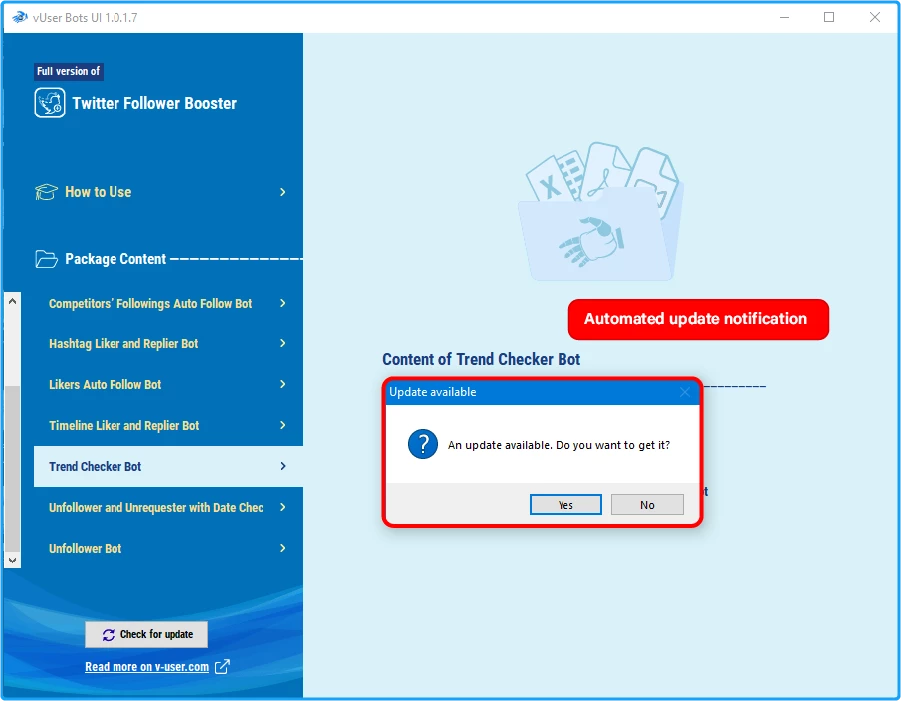Image resolution: width=901 pixels, height=701 pixels.
Task: Click sidebar scrollbar down arrow
Action: [x=13, y=560]
